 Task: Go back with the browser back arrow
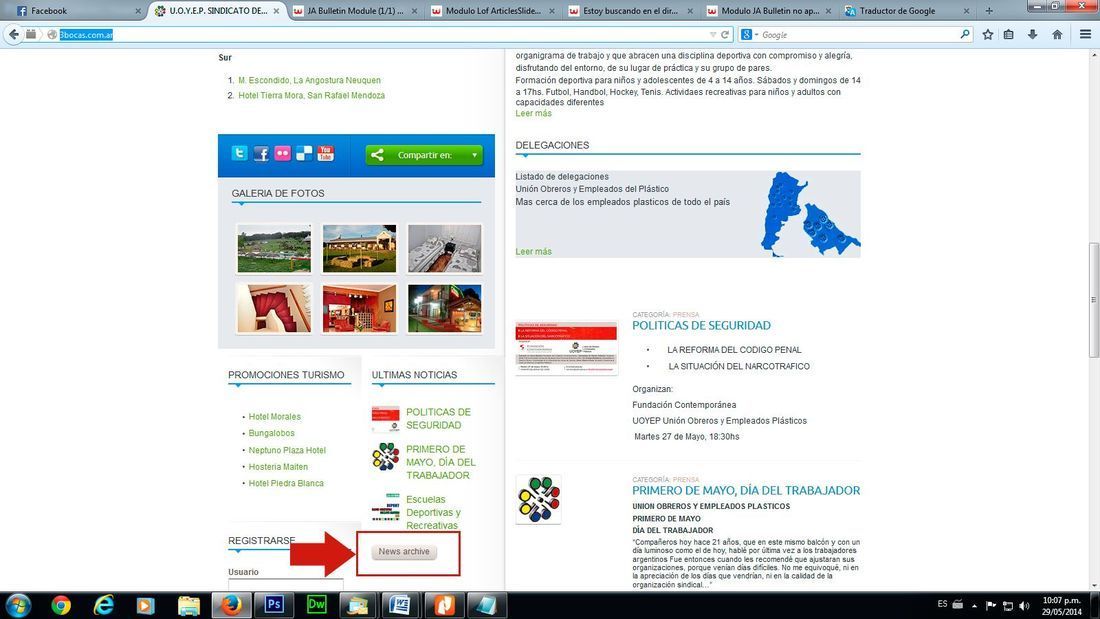pos(13,34)
